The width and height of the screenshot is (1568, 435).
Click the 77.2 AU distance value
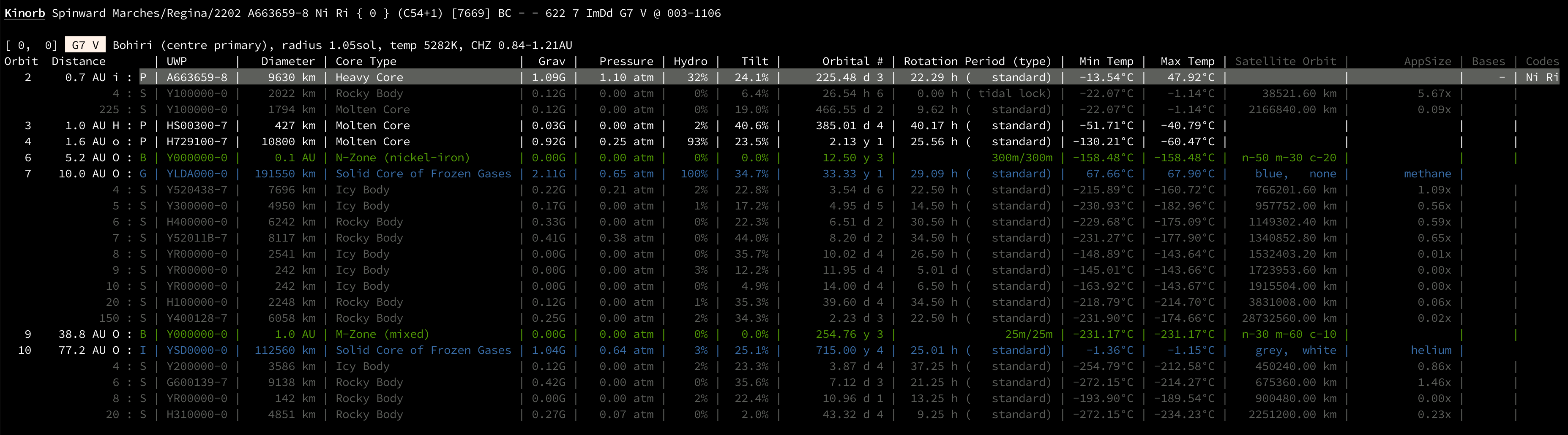tap(82, 350)
